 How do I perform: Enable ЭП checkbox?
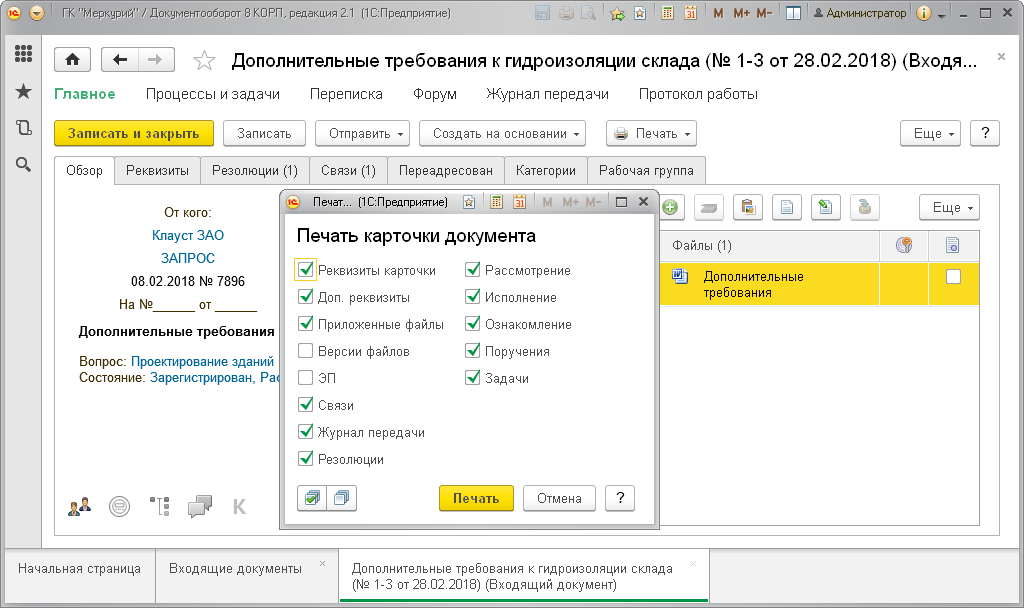pyautogui.click(x=306, y=378)
